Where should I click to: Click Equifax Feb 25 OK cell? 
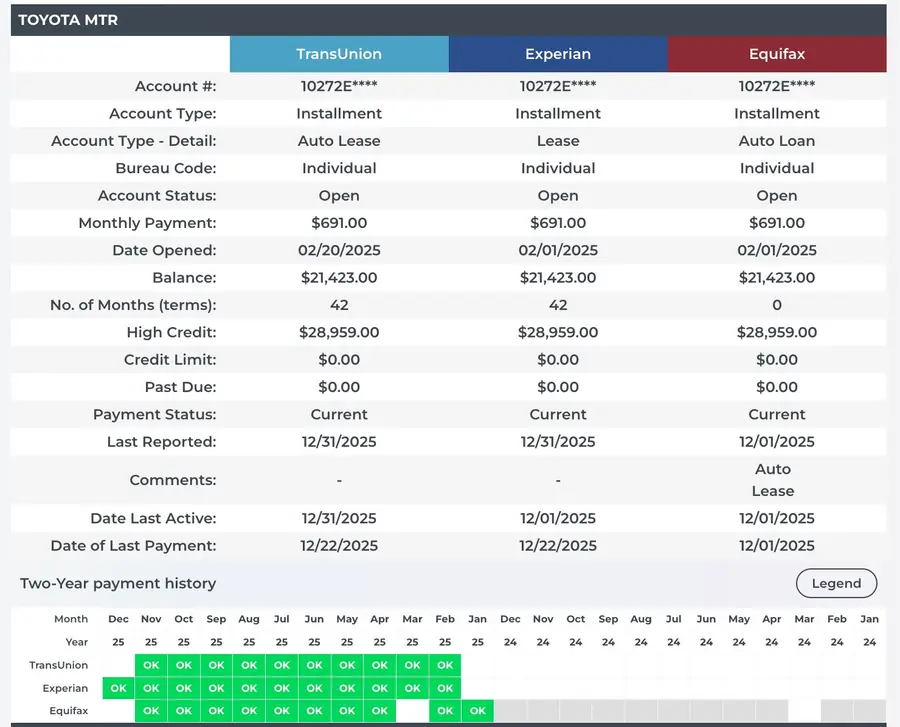(x=445, y=711)
